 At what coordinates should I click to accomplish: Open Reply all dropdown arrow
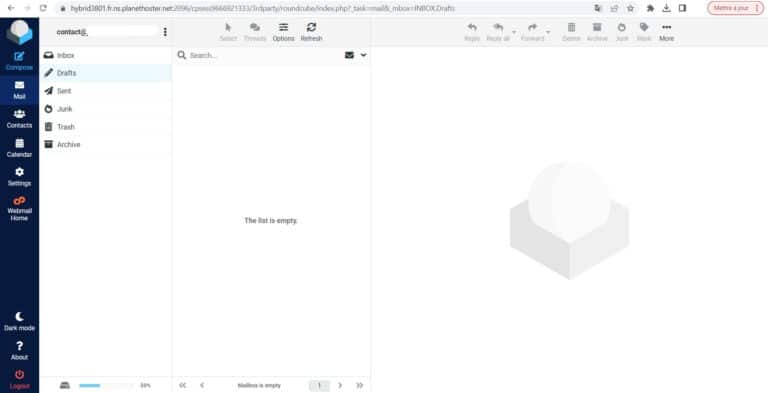(514, 32)
